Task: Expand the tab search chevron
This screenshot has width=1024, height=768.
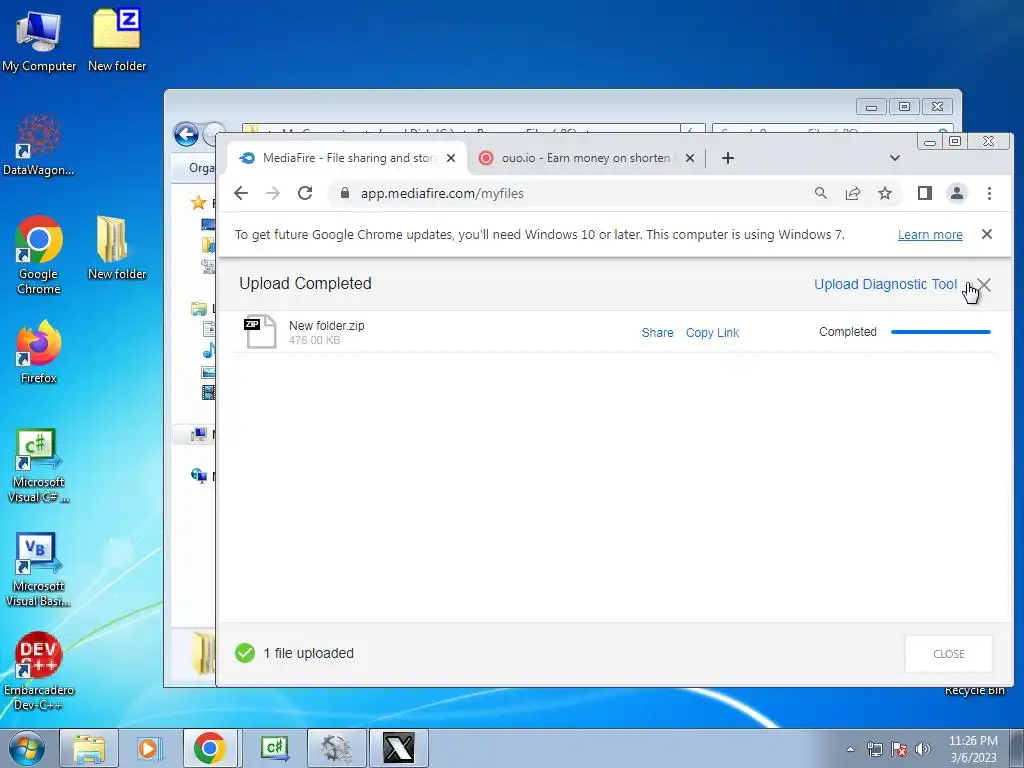Action: pos(895,158)
